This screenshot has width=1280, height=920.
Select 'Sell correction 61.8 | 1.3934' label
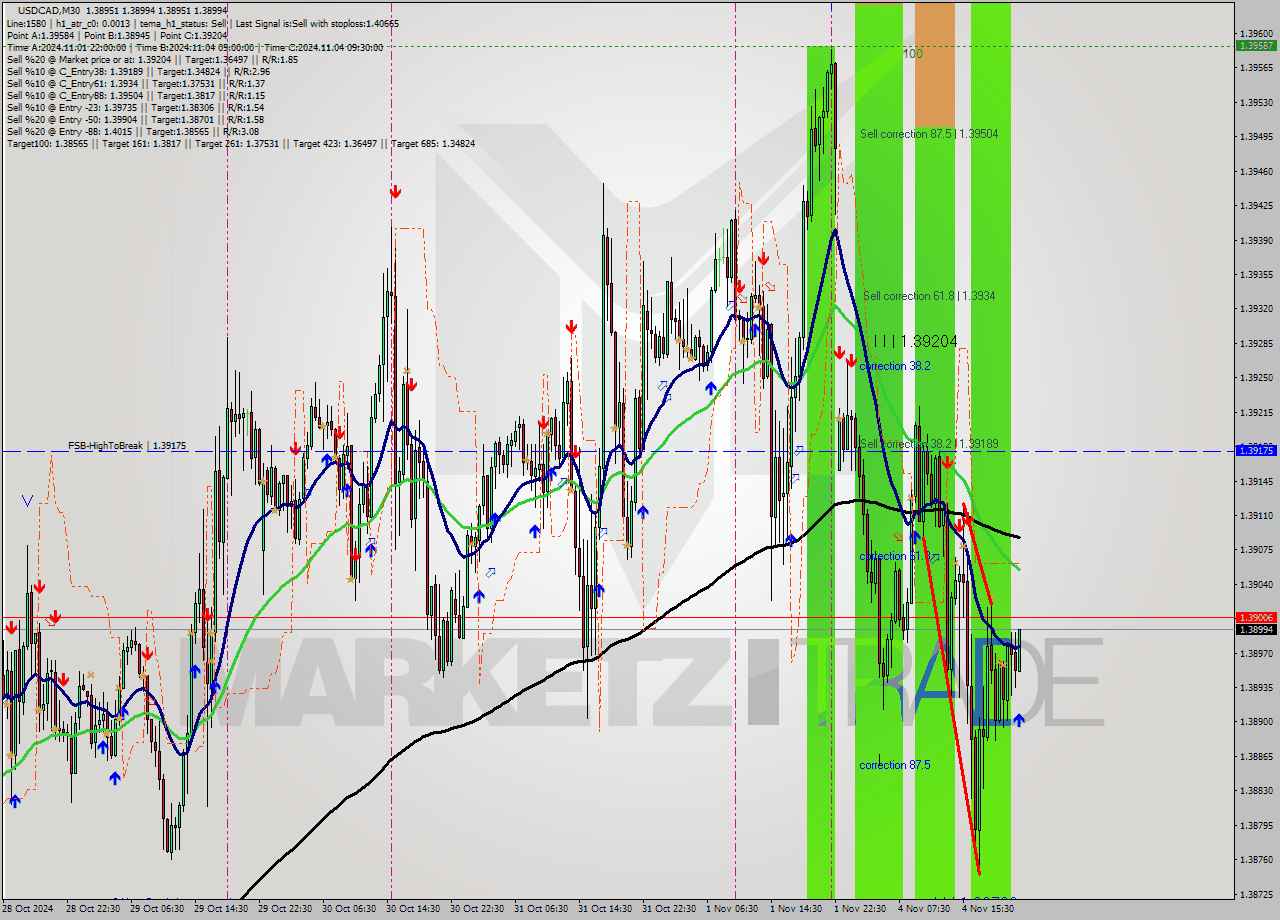(929, 295)
